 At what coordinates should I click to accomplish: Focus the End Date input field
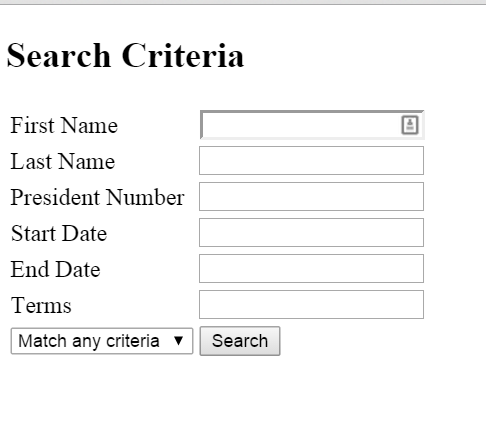coord(311,268)
